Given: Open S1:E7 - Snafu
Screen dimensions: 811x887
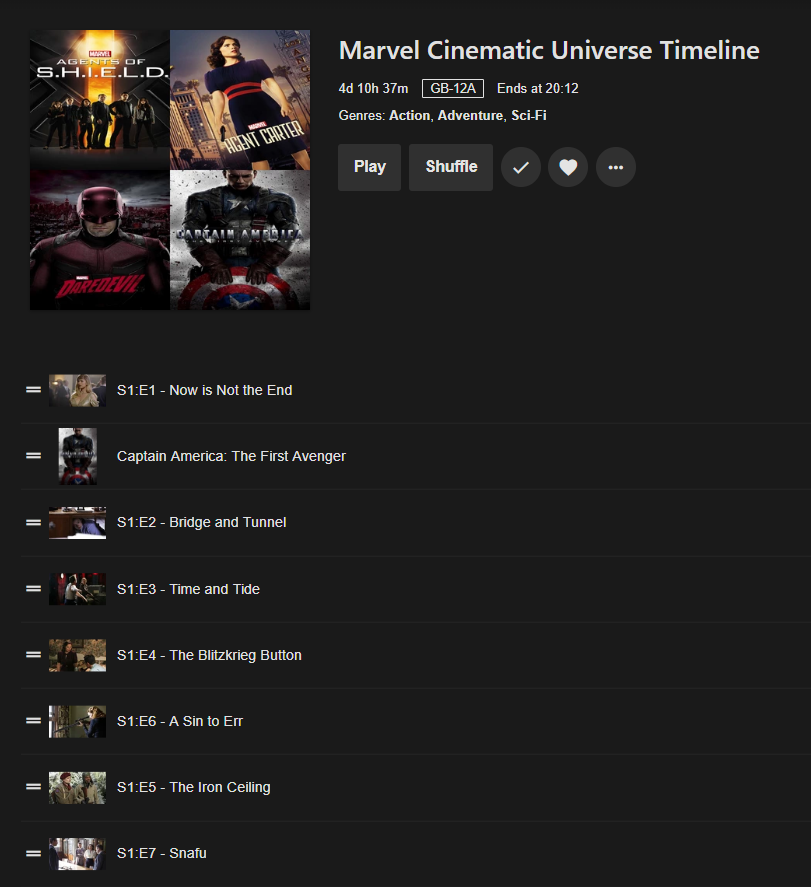Looking at the screenshot, I should pos(162,853).
